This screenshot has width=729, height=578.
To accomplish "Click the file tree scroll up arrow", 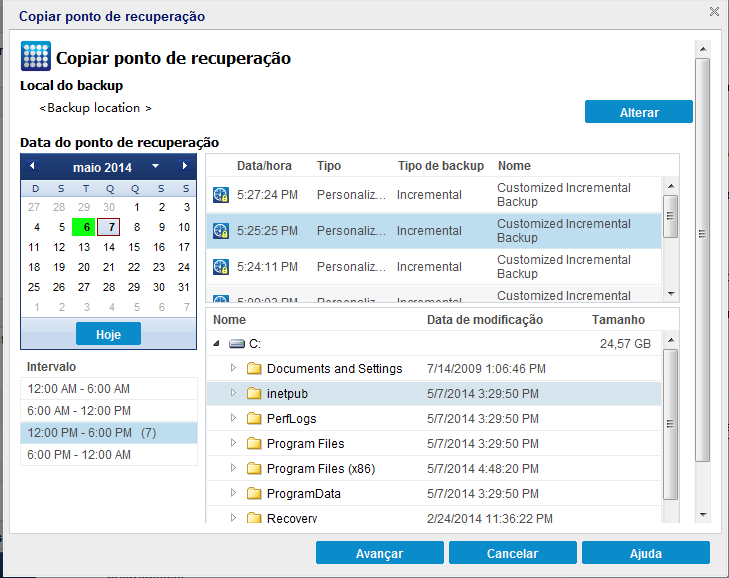I will 670,340.
